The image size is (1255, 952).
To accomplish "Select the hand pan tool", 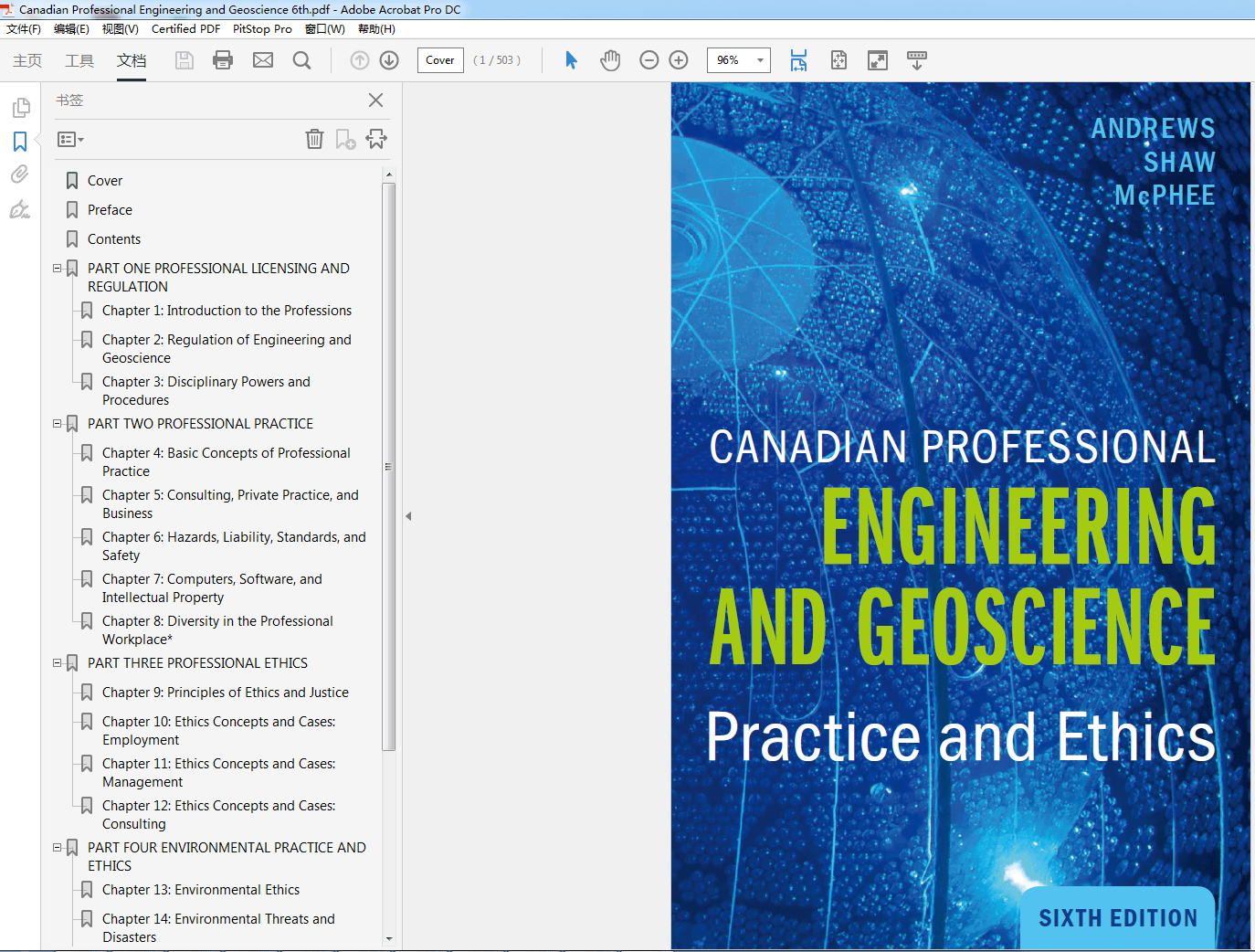I will 609,59.
